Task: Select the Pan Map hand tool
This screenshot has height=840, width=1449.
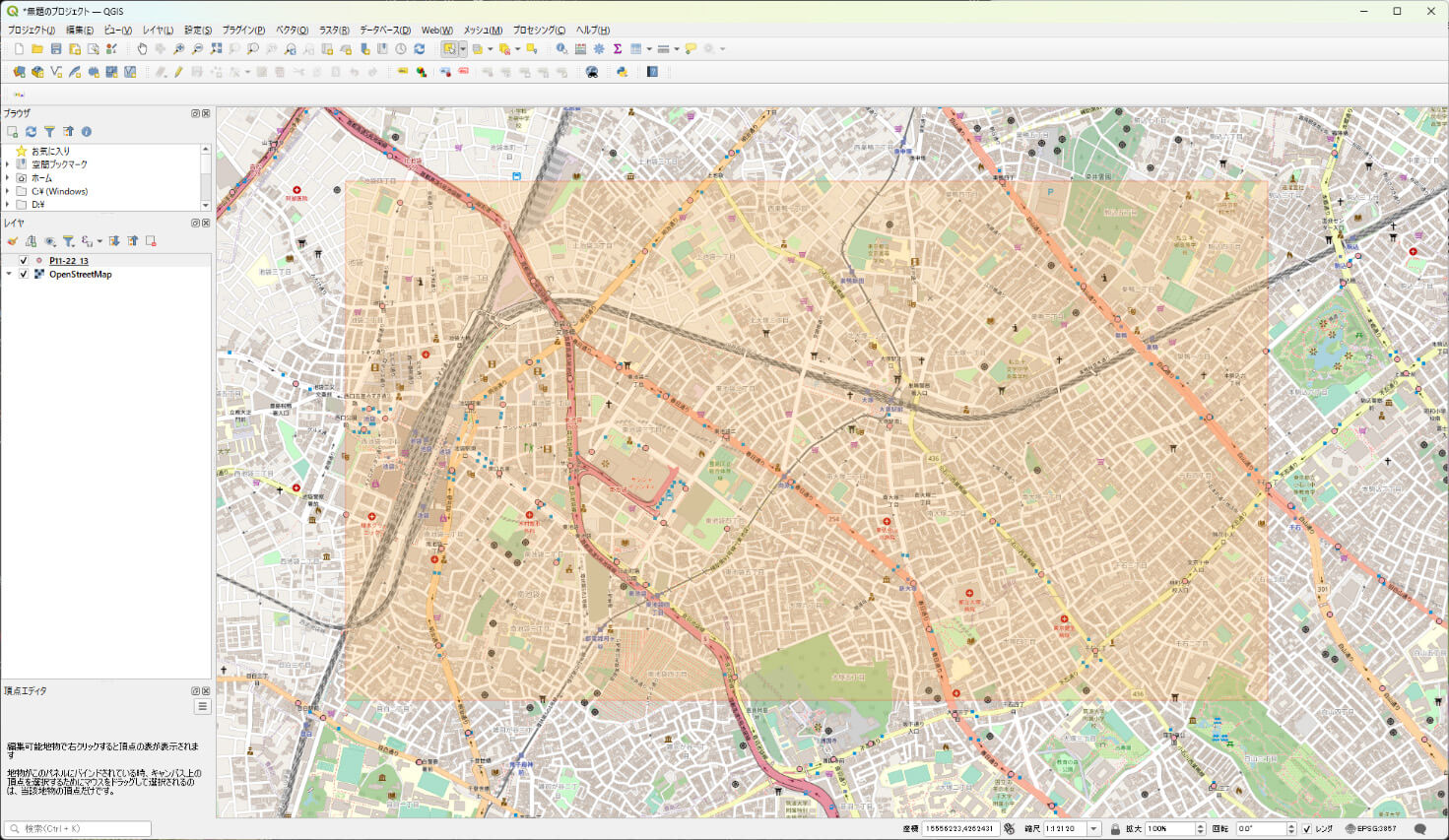Action: (x=142, y=48)
